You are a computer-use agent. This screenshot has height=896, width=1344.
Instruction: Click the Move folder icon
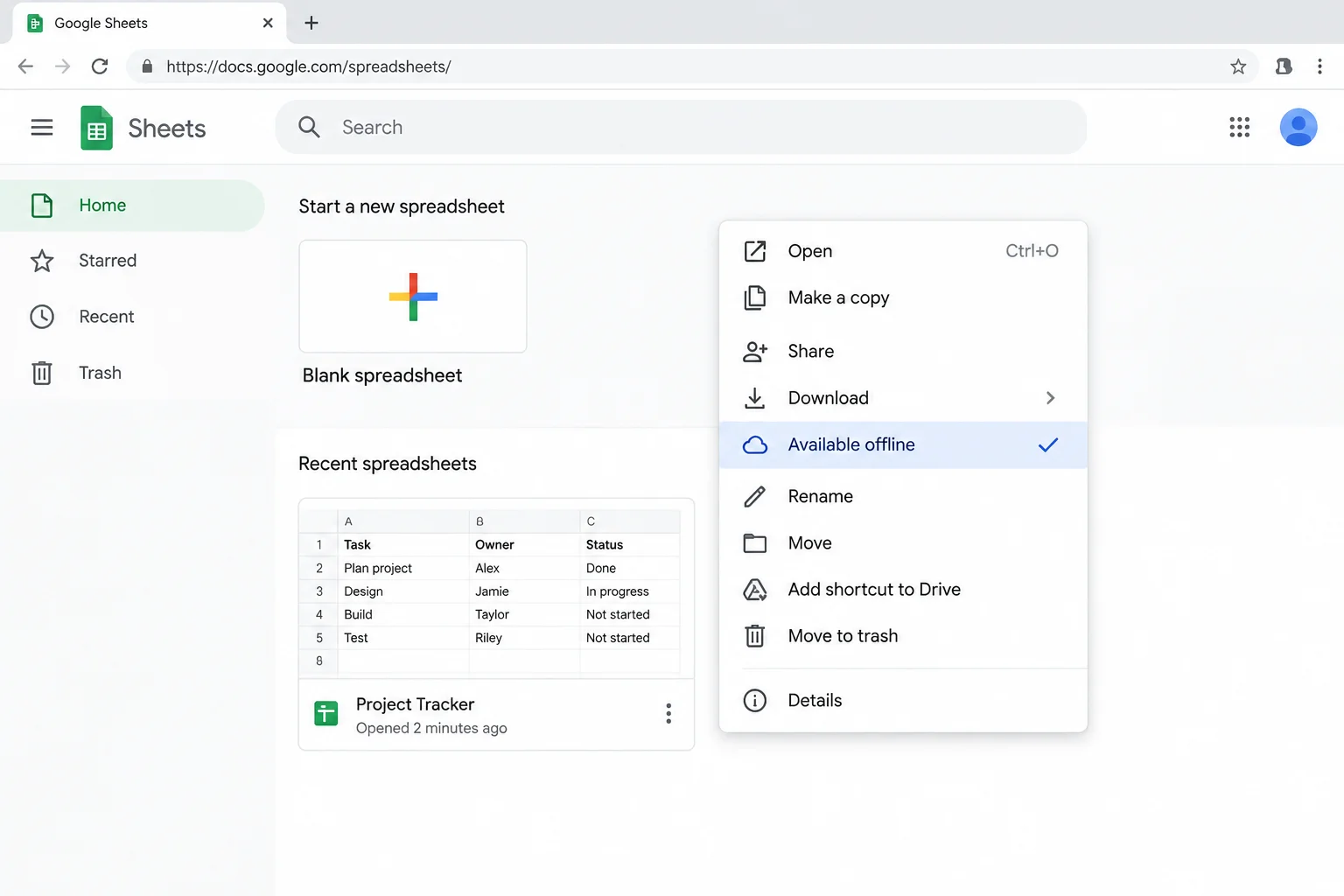point(755,543)
